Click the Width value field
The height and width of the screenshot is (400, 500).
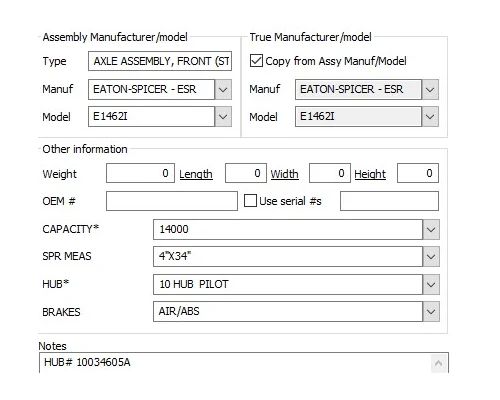330,173
